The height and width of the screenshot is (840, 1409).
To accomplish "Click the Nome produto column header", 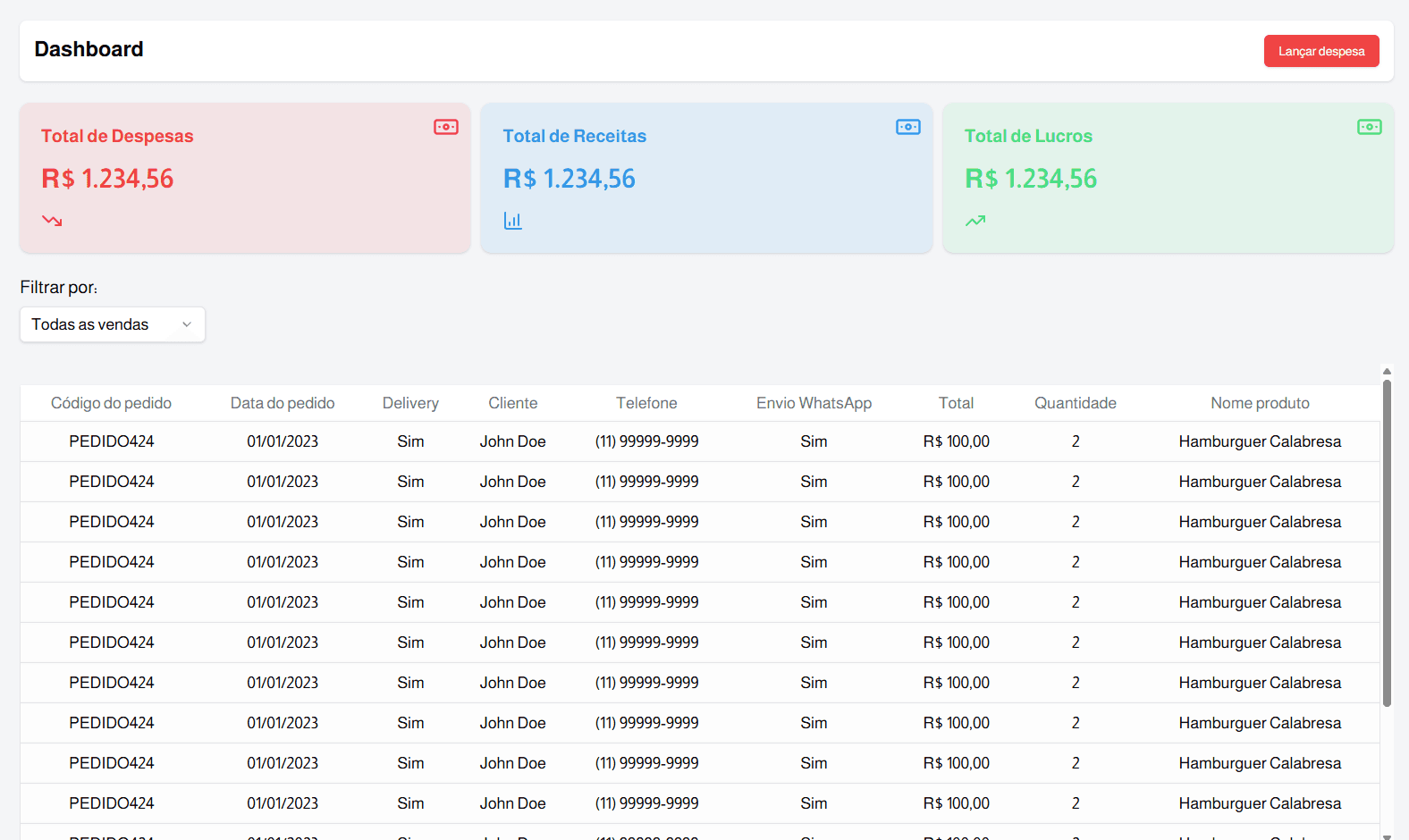I will 1260,403.
